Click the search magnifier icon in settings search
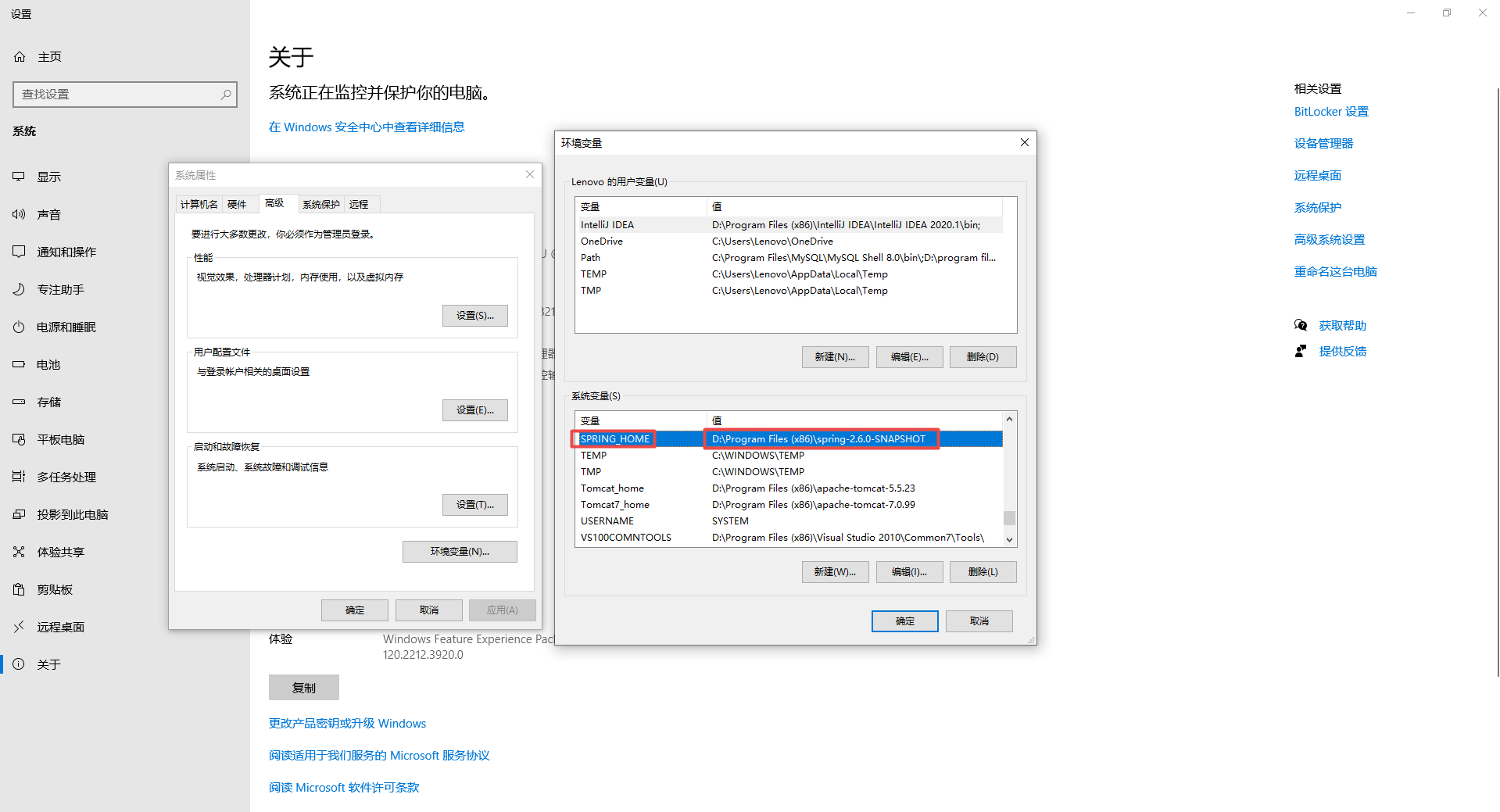This screenshot has height=812, width=1500. 226,95
